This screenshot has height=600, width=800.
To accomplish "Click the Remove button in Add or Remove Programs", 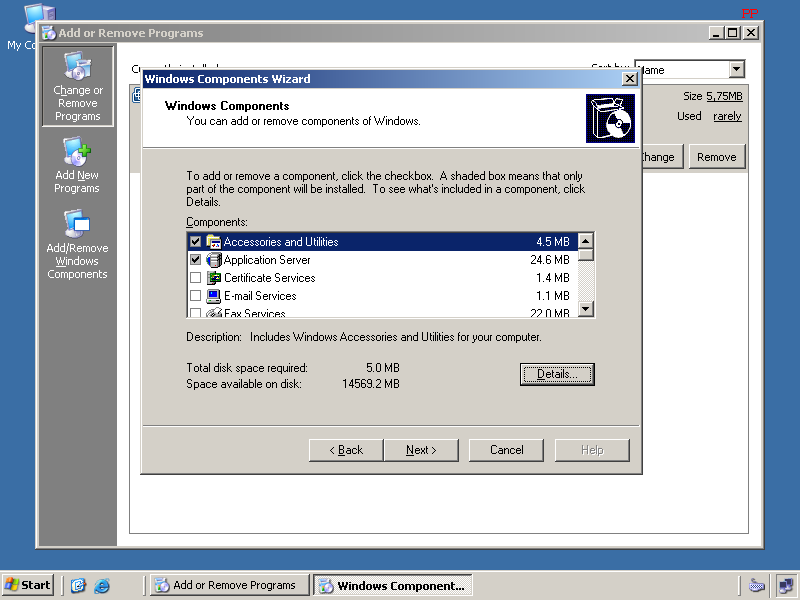I will point(717,157).
